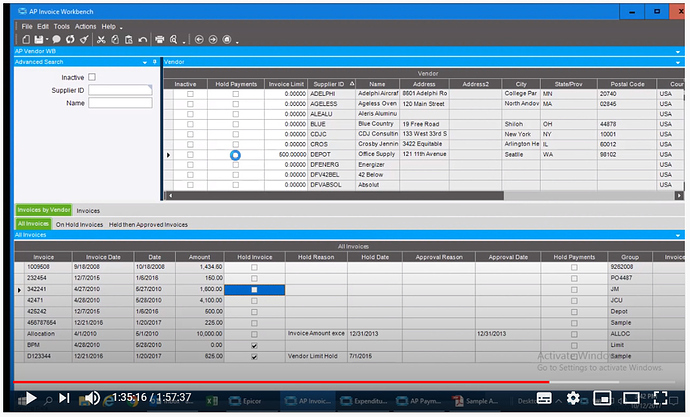
Task: Click the Supplier ID search field
Action: [121, 90]
